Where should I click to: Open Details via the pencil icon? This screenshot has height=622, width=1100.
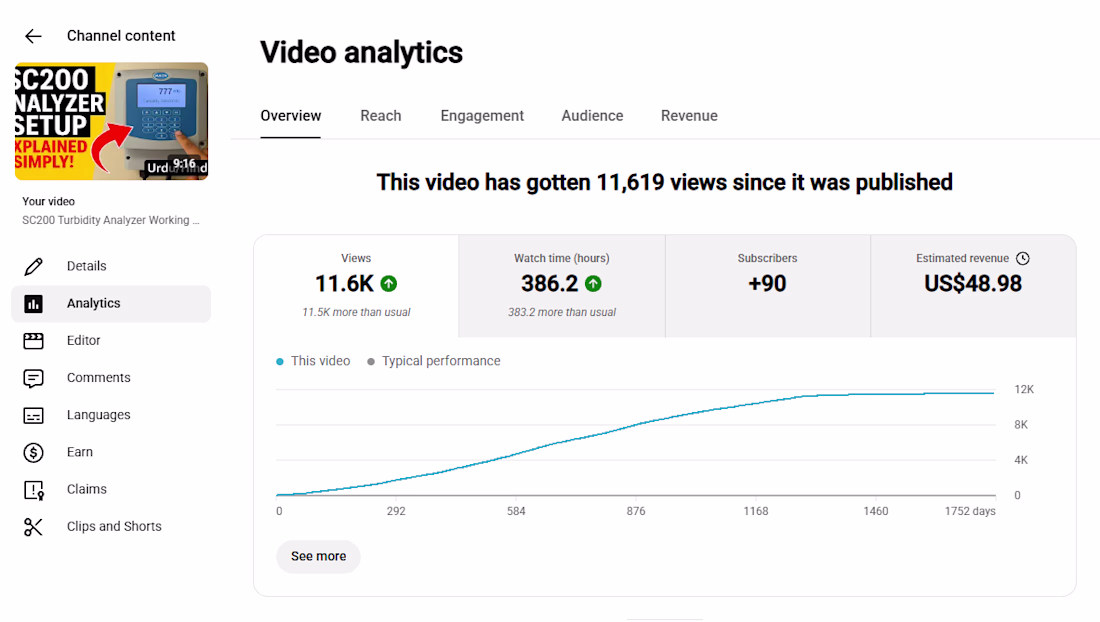click(x=33, y=266)
